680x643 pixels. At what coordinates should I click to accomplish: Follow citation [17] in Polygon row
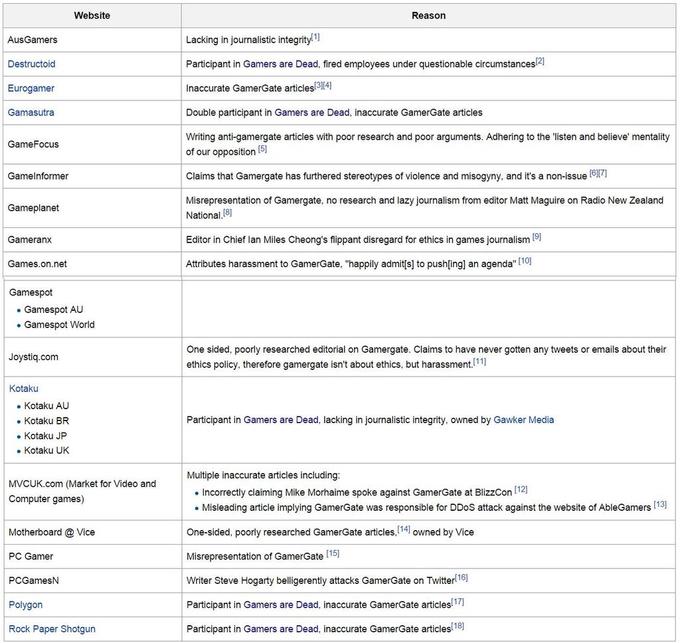458,602
